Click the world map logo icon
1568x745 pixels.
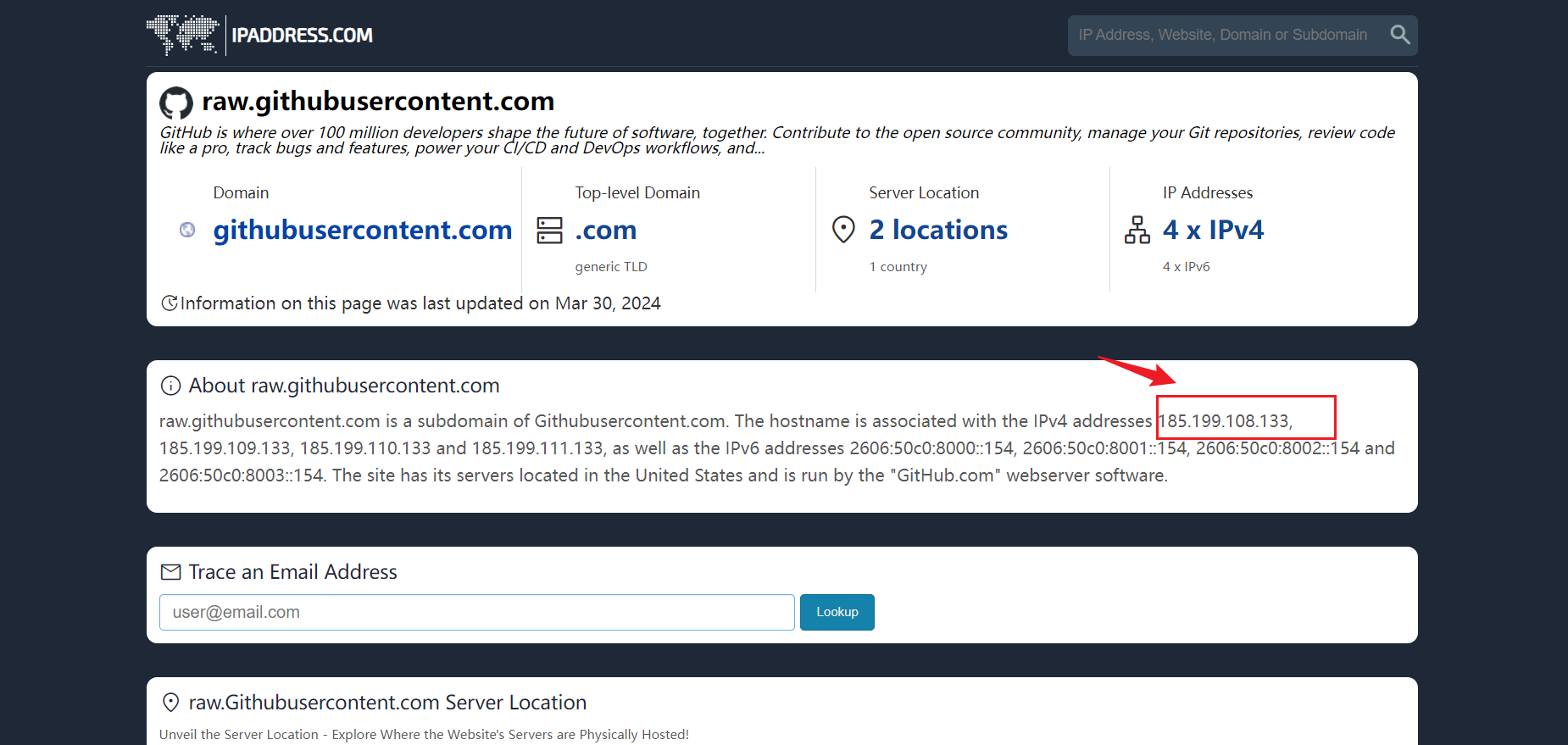click(182, 35)
